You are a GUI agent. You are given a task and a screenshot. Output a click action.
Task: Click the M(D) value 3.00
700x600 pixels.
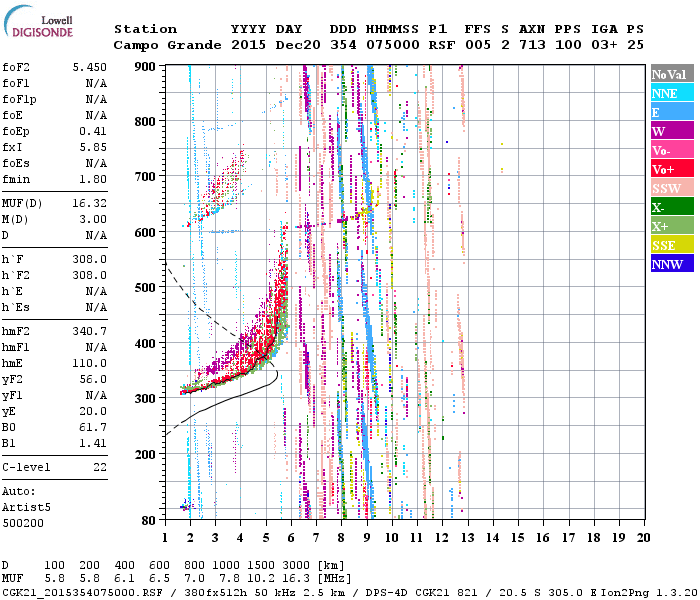pyautogui.click(x=93, y=220)
